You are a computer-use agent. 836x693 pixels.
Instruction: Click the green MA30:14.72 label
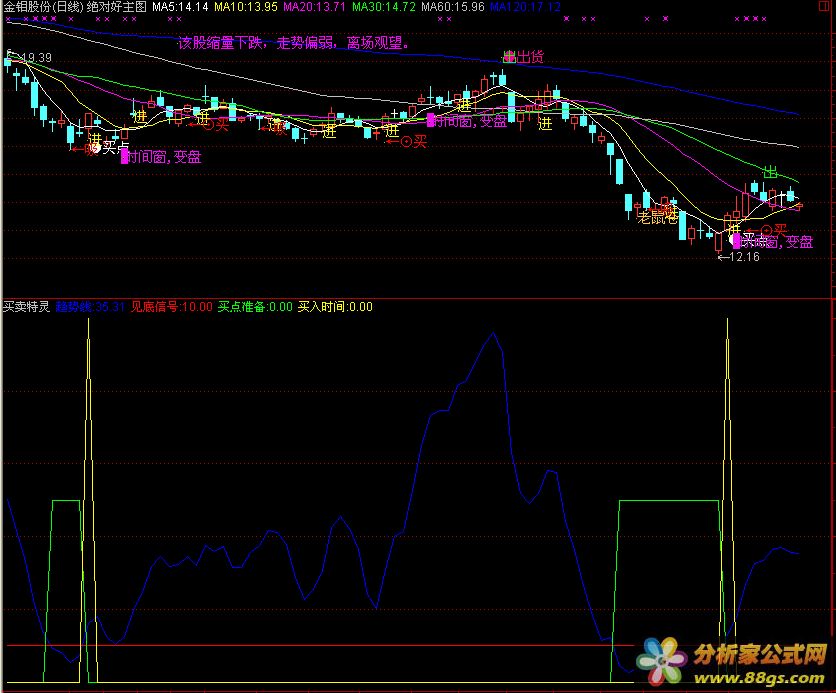(x=383, y=7)
